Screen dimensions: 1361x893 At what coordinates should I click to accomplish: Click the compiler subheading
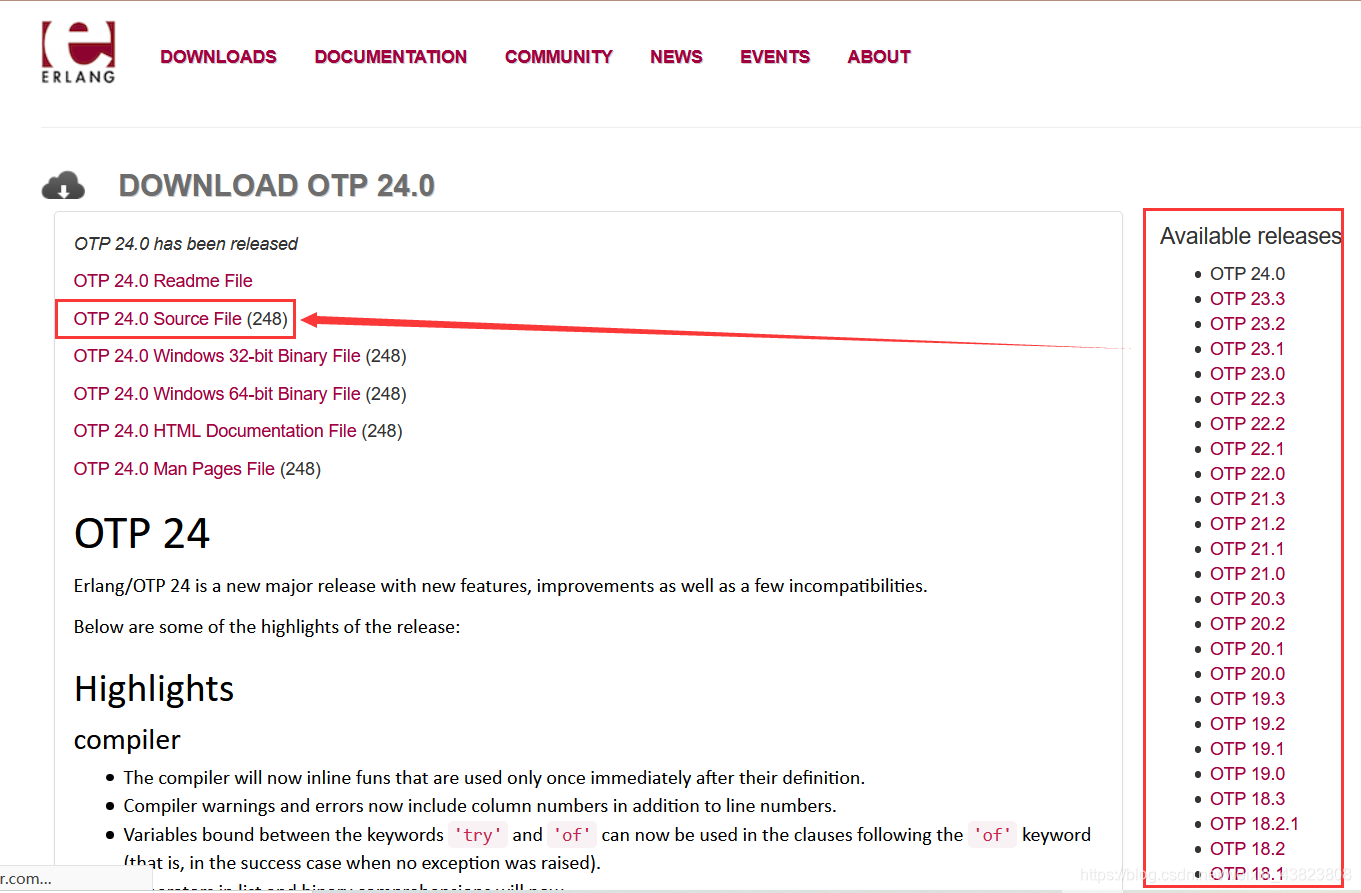click(x=127, y=740)
